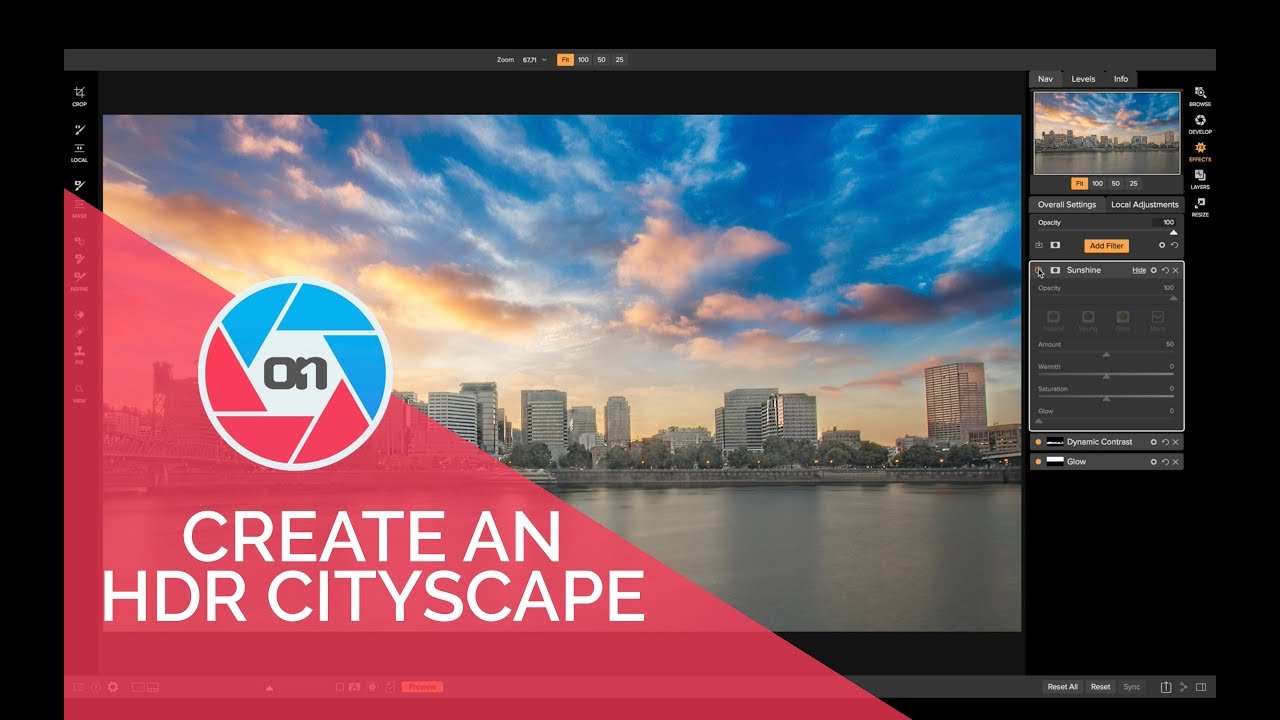
Task: Set the navigator zoom to 25
Action: (x=1133, y=184)
